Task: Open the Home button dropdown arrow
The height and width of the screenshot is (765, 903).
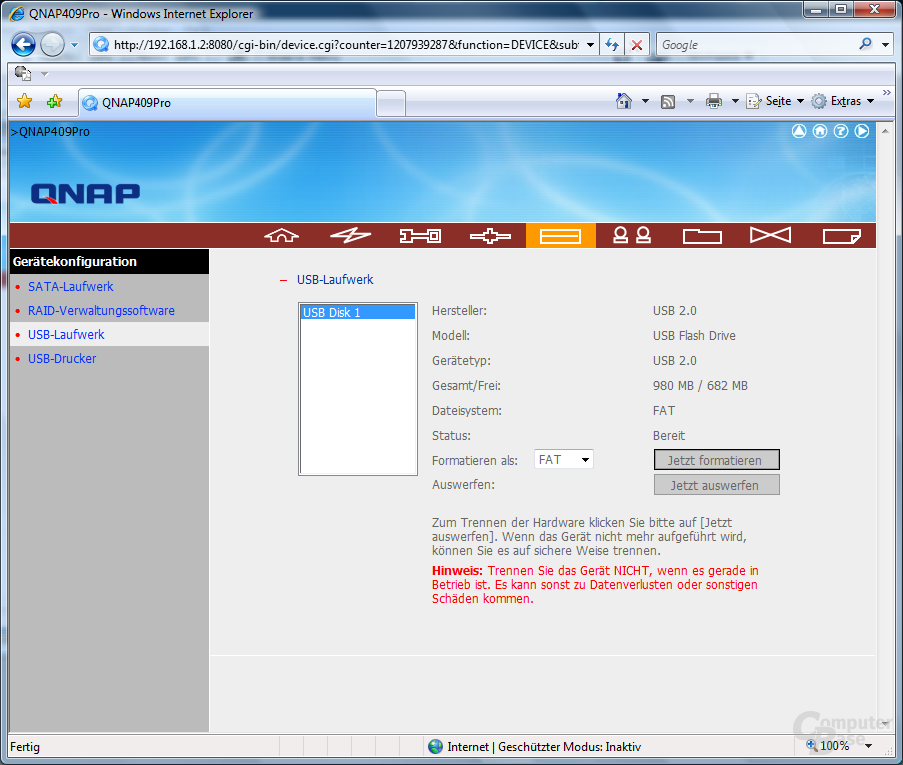Action: pos(645,101)
